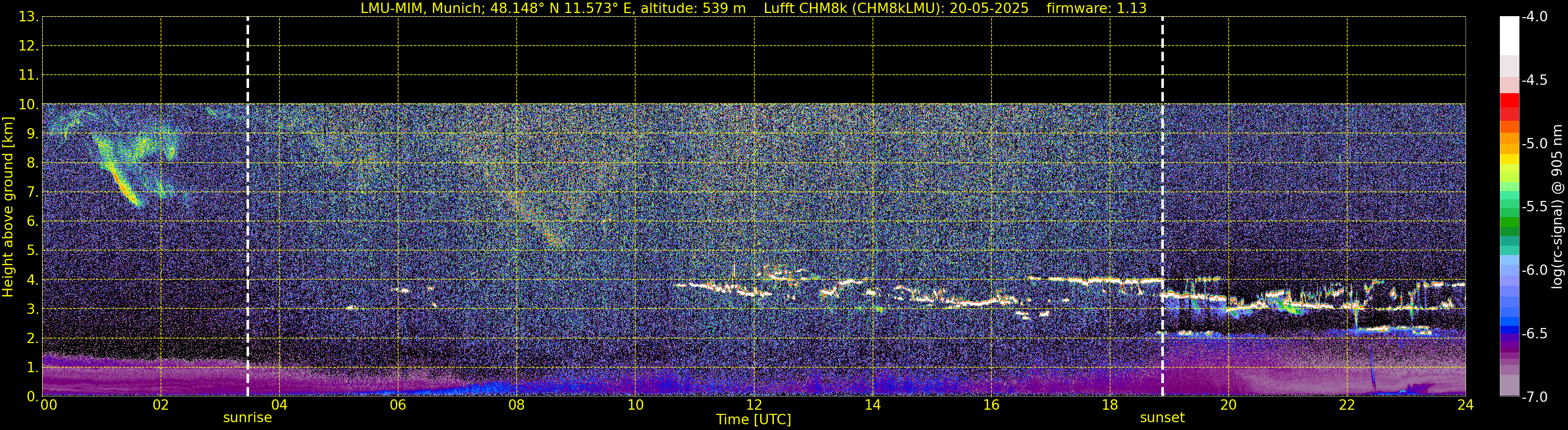Click the height axis tick '10.'
Viewport: 1568px width, 430px height.
coord(29,105)
